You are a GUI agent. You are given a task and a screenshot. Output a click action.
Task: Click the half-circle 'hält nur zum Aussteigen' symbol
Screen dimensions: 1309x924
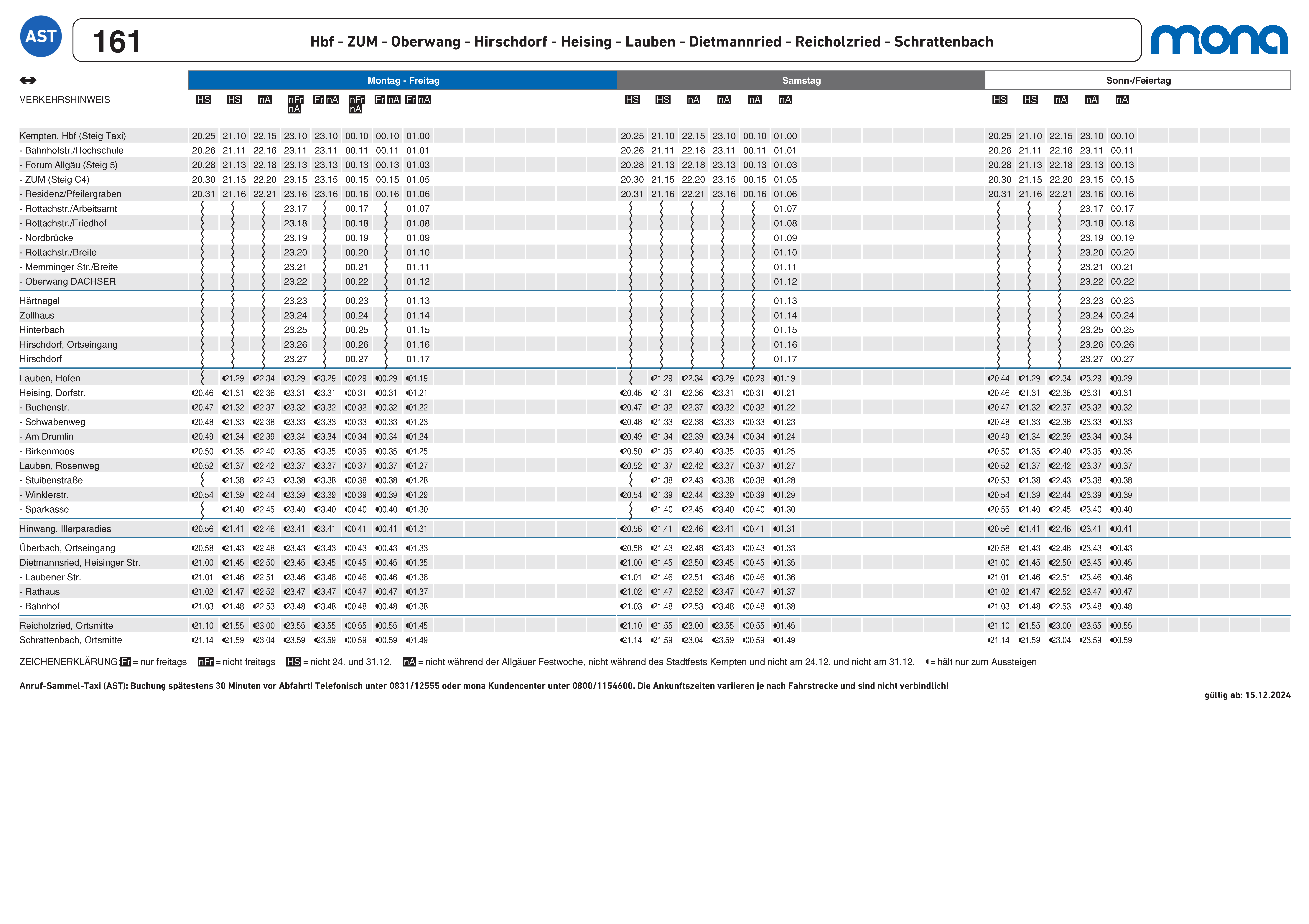(928, 662)
